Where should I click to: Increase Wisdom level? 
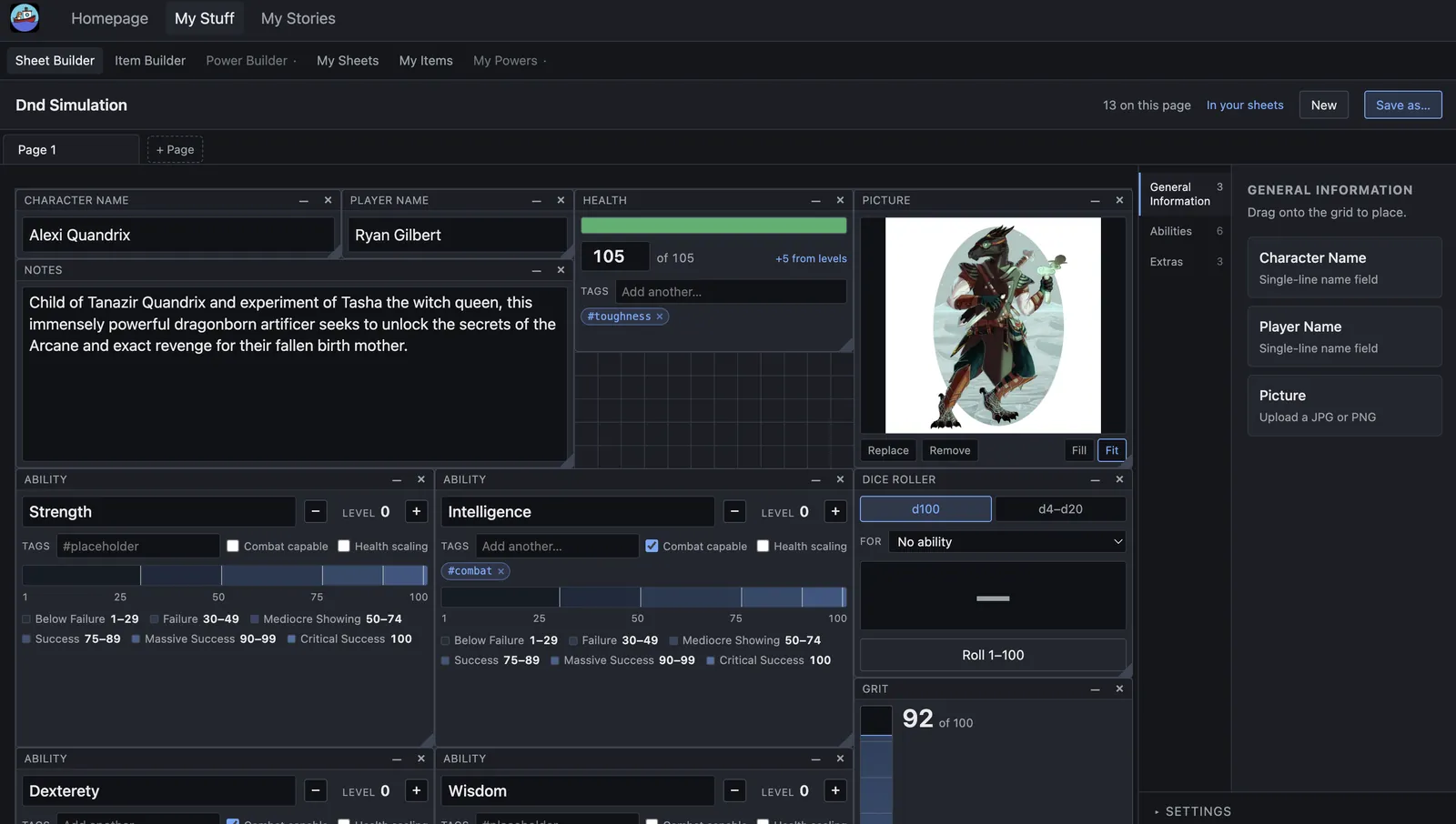click(x=835, y=790)
